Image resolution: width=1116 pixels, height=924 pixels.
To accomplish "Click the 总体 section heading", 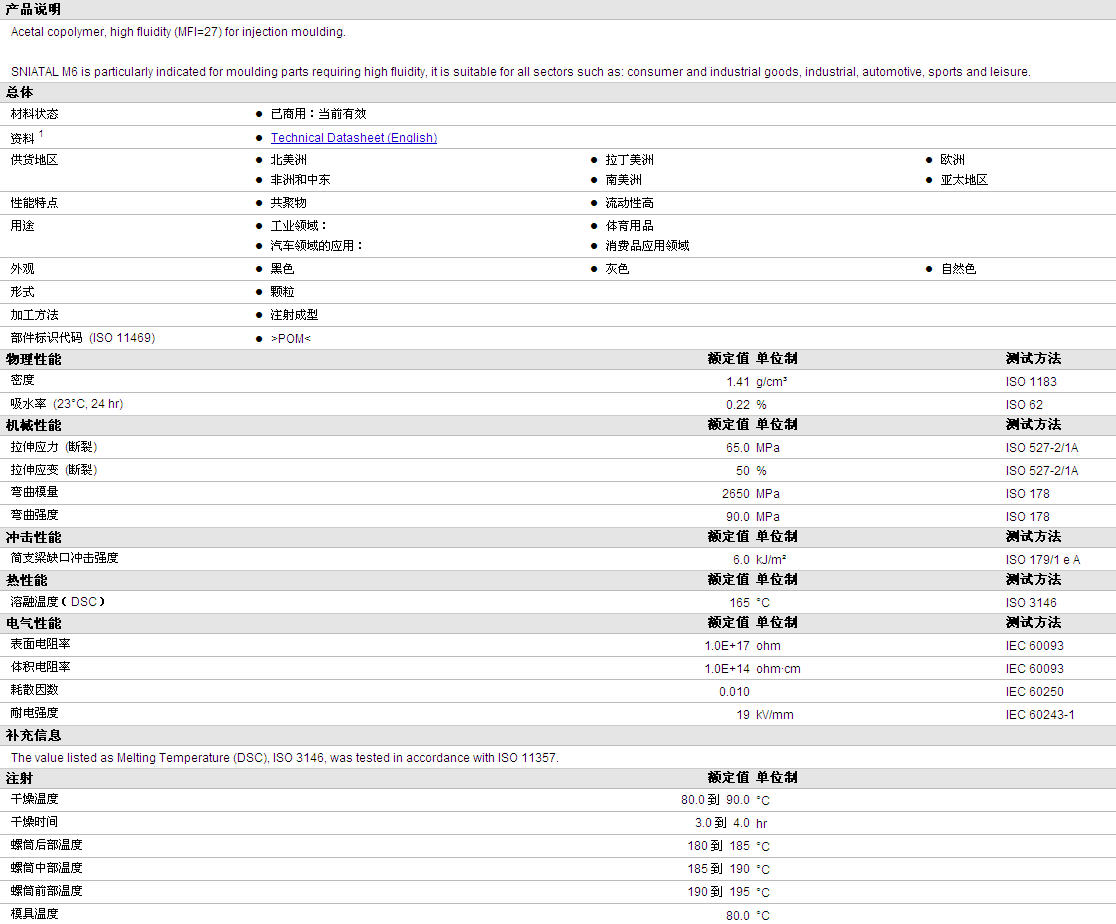I will tap(20, 92).
